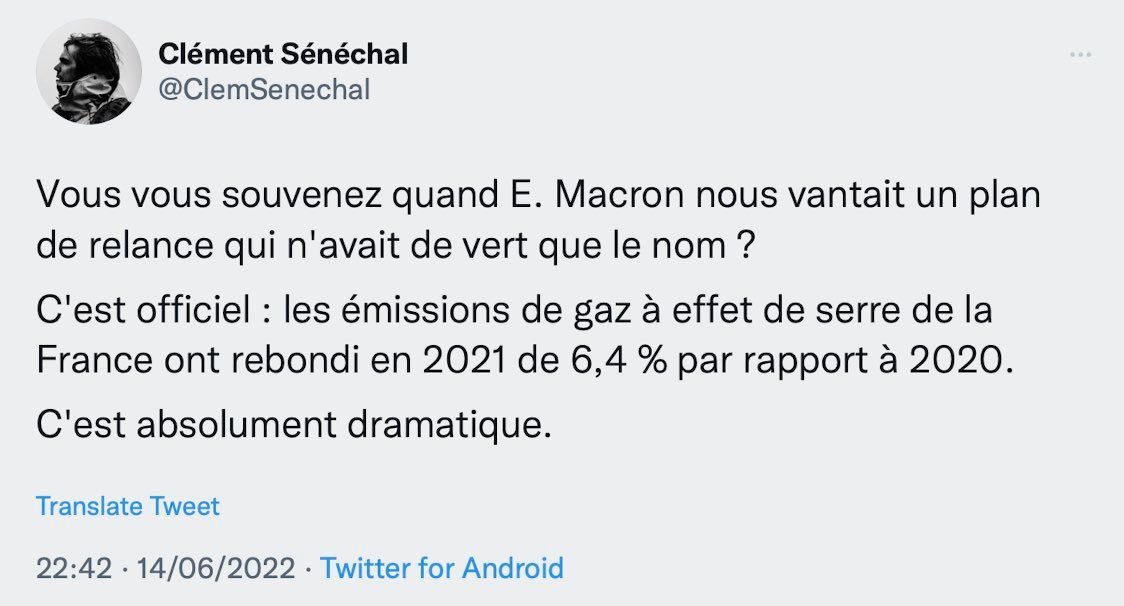The height and width of the screenshot is (606, 1124).
Task: Visit the Clément Sénéchal display name link
Action: tap(283, 54)
